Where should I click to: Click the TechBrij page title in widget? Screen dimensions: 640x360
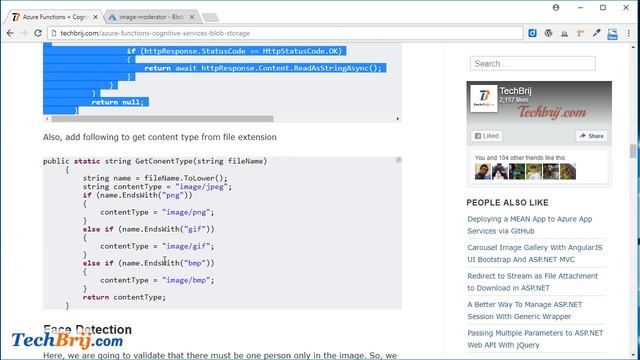click(516, 91)
